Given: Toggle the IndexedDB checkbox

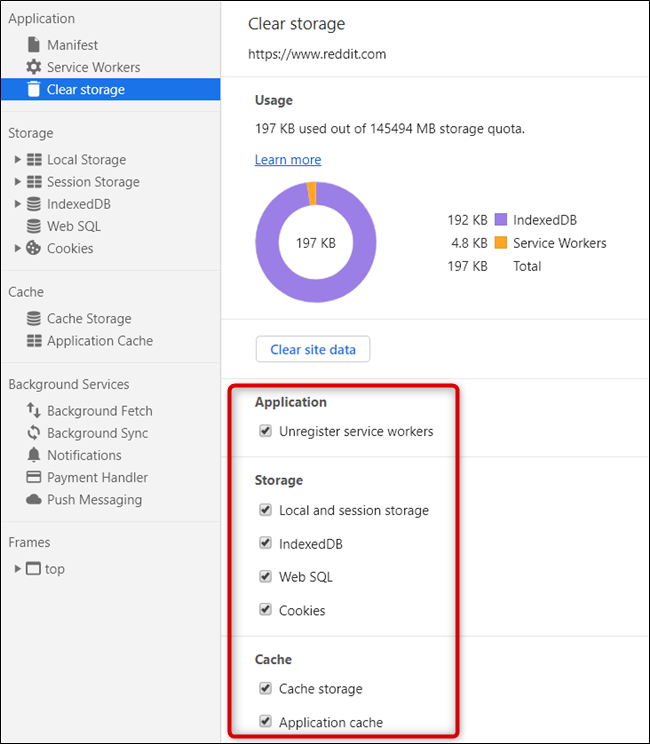Looking at the screenshot, I should (x=266, y=543).
